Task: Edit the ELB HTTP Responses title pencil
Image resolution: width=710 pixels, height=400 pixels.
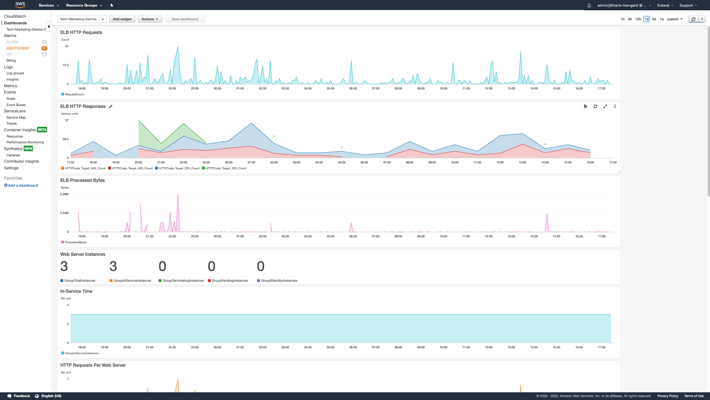Action: pos(111,106)
